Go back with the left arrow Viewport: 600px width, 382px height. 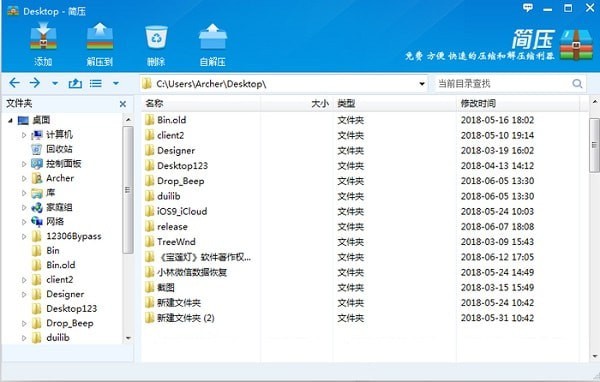click(14, 83)
